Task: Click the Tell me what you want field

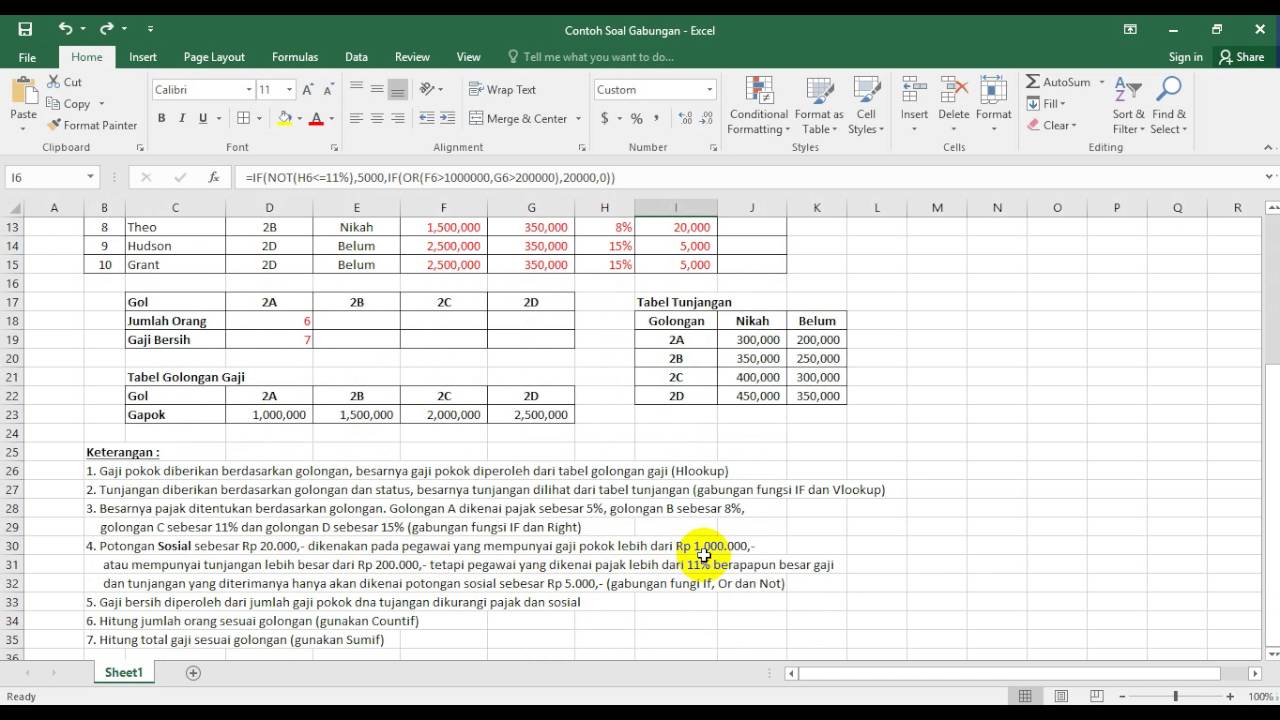Action: pos(598,57)
